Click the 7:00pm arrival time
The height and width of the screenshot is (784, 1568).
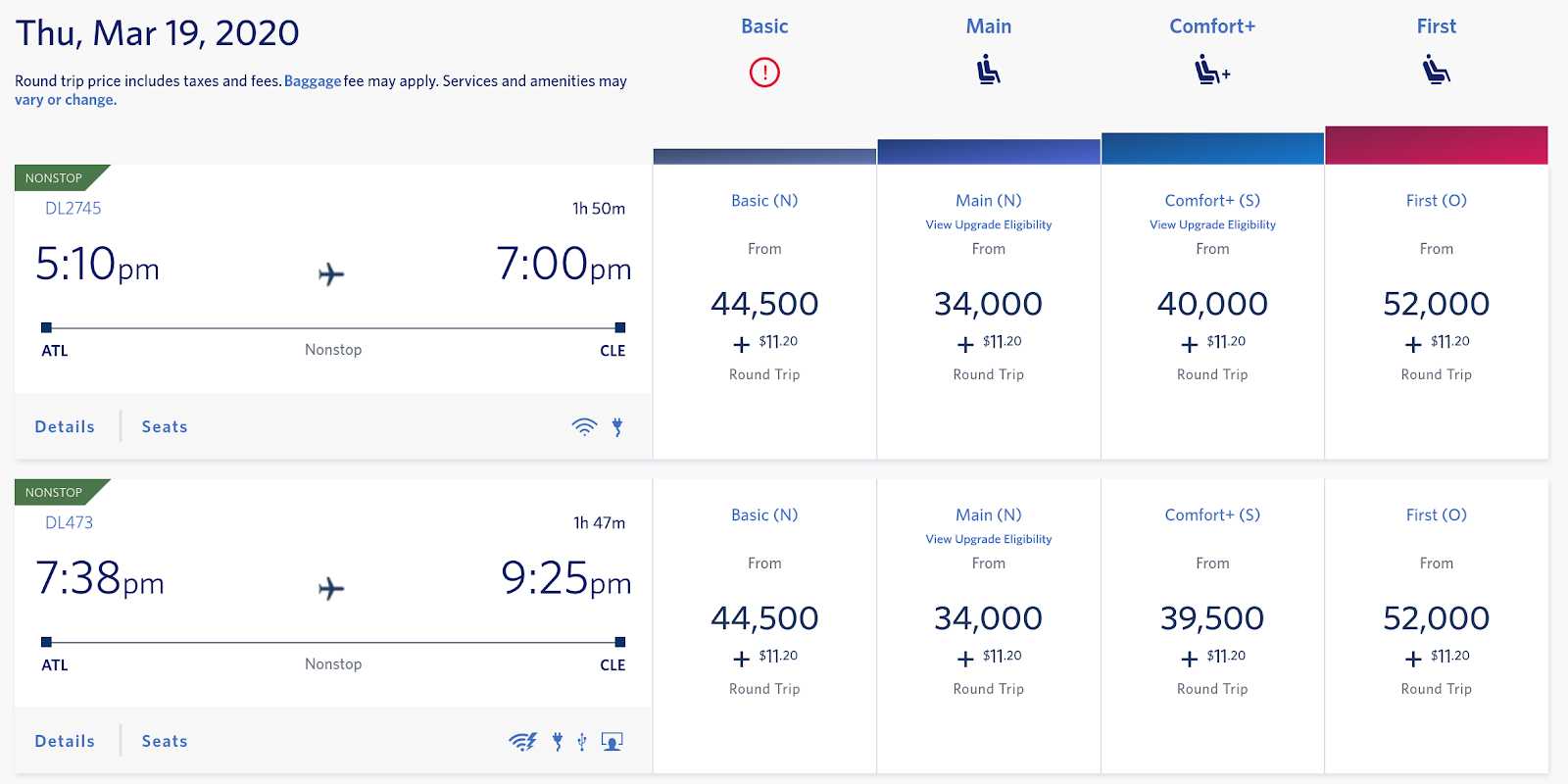click(563, 265)
